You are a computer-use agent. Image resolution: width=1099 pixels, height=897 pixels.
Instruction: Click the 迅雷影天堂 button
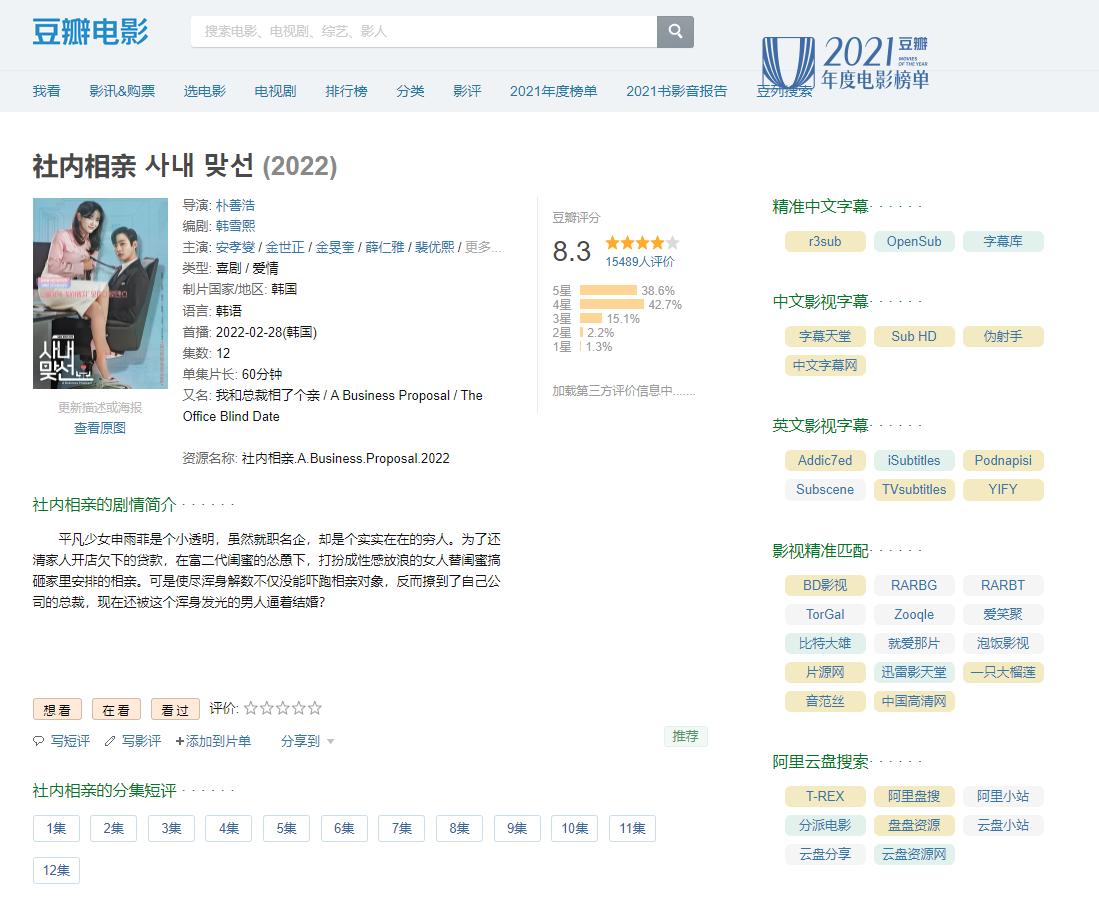(914, 672)
